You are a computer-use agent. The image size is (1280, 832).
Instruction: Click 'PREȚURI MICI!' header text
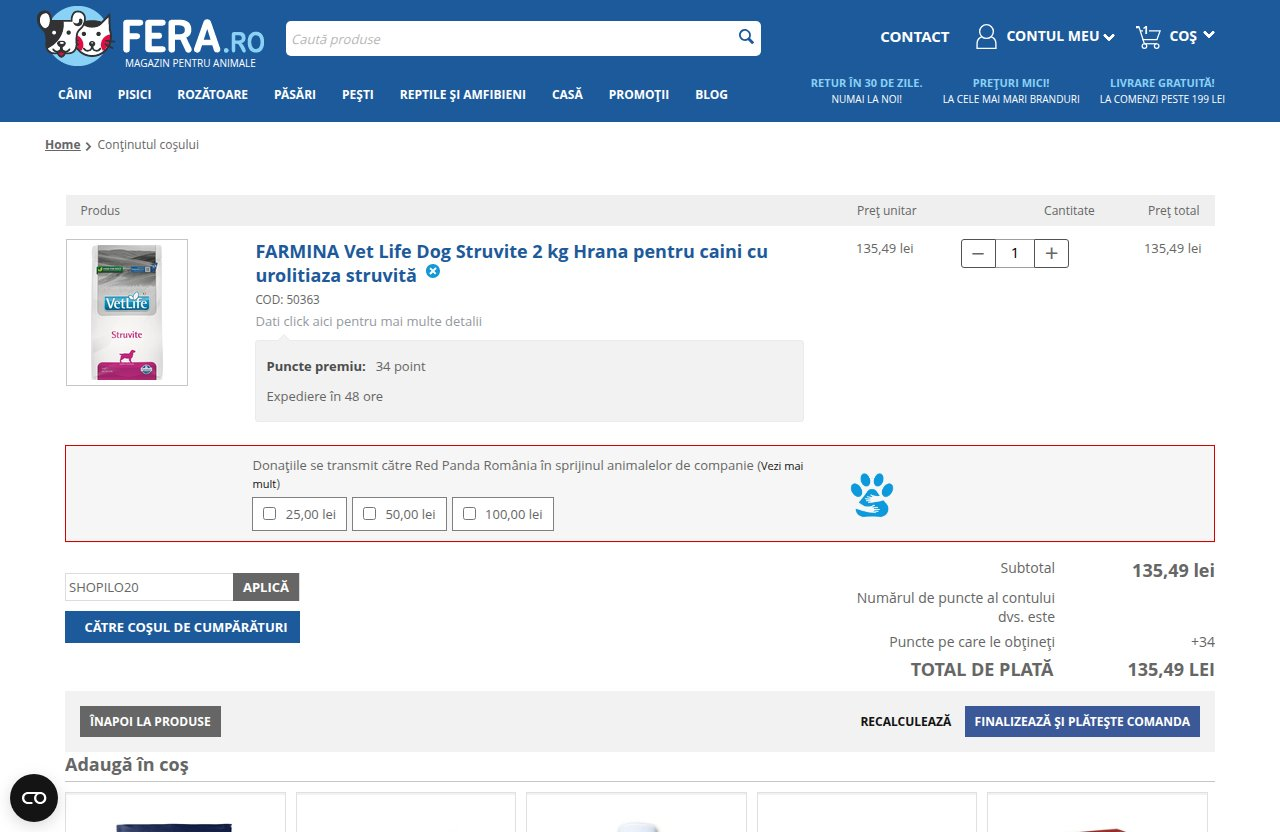(1011, 83)
